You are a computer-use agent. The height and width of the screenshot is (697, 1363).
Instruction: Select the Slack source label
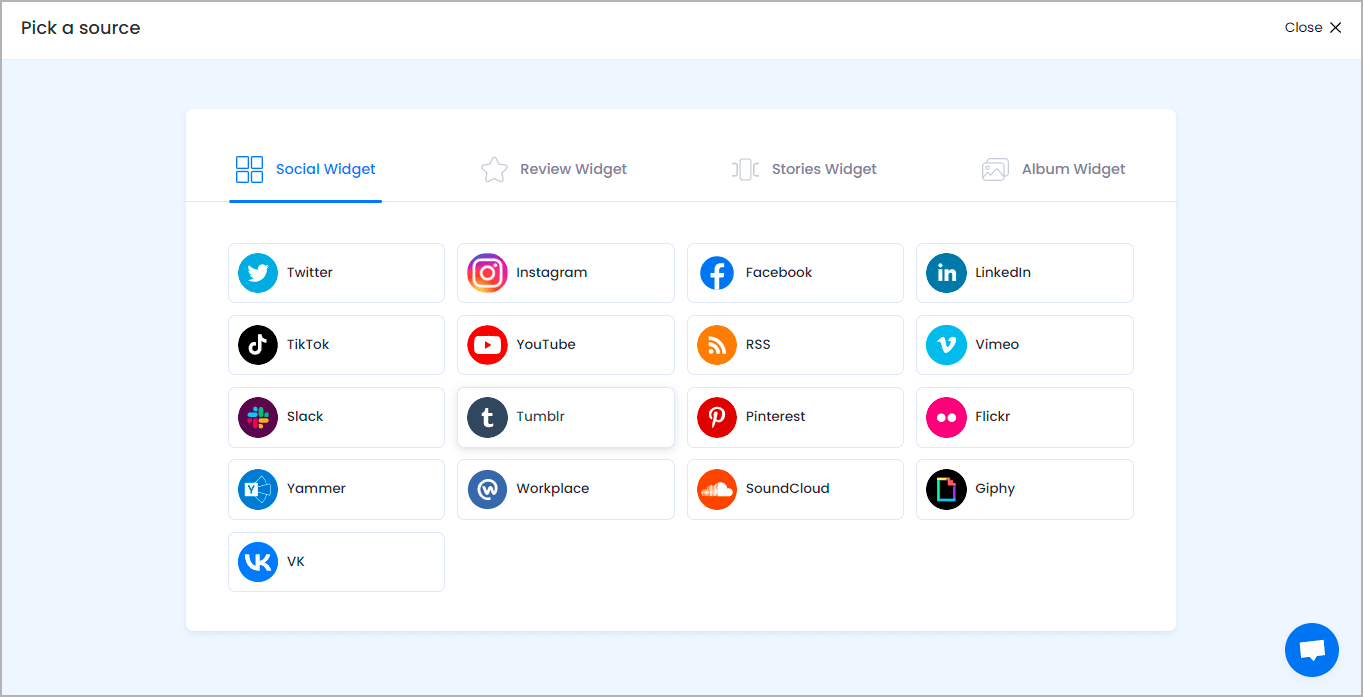(x=305, y=417)
